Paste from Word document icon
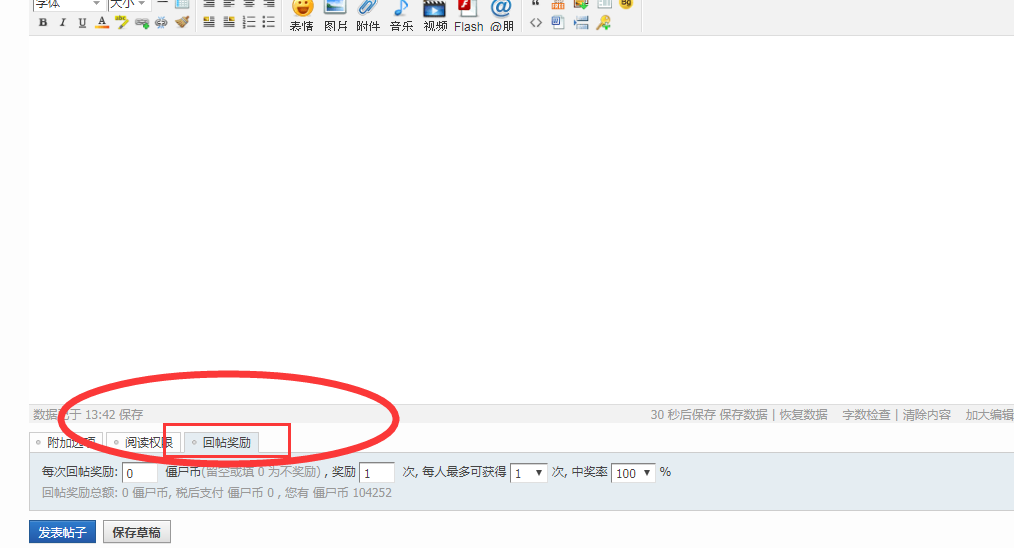 pos(557,23)
